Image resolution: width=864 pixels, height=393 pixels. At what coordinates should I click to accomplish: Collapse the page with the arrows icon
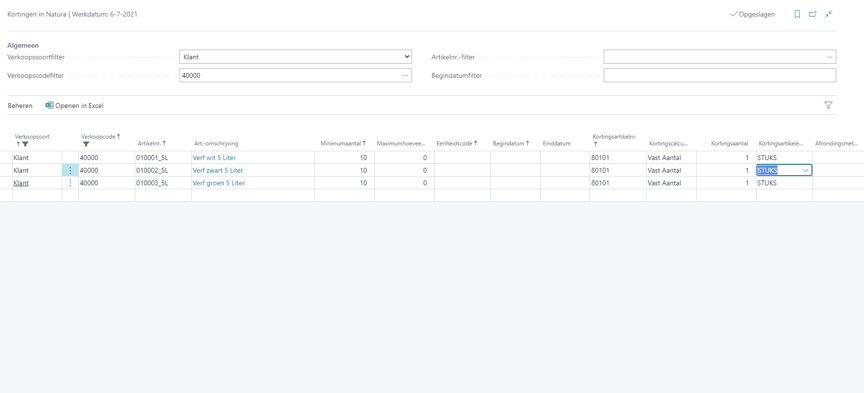[828, 14]
